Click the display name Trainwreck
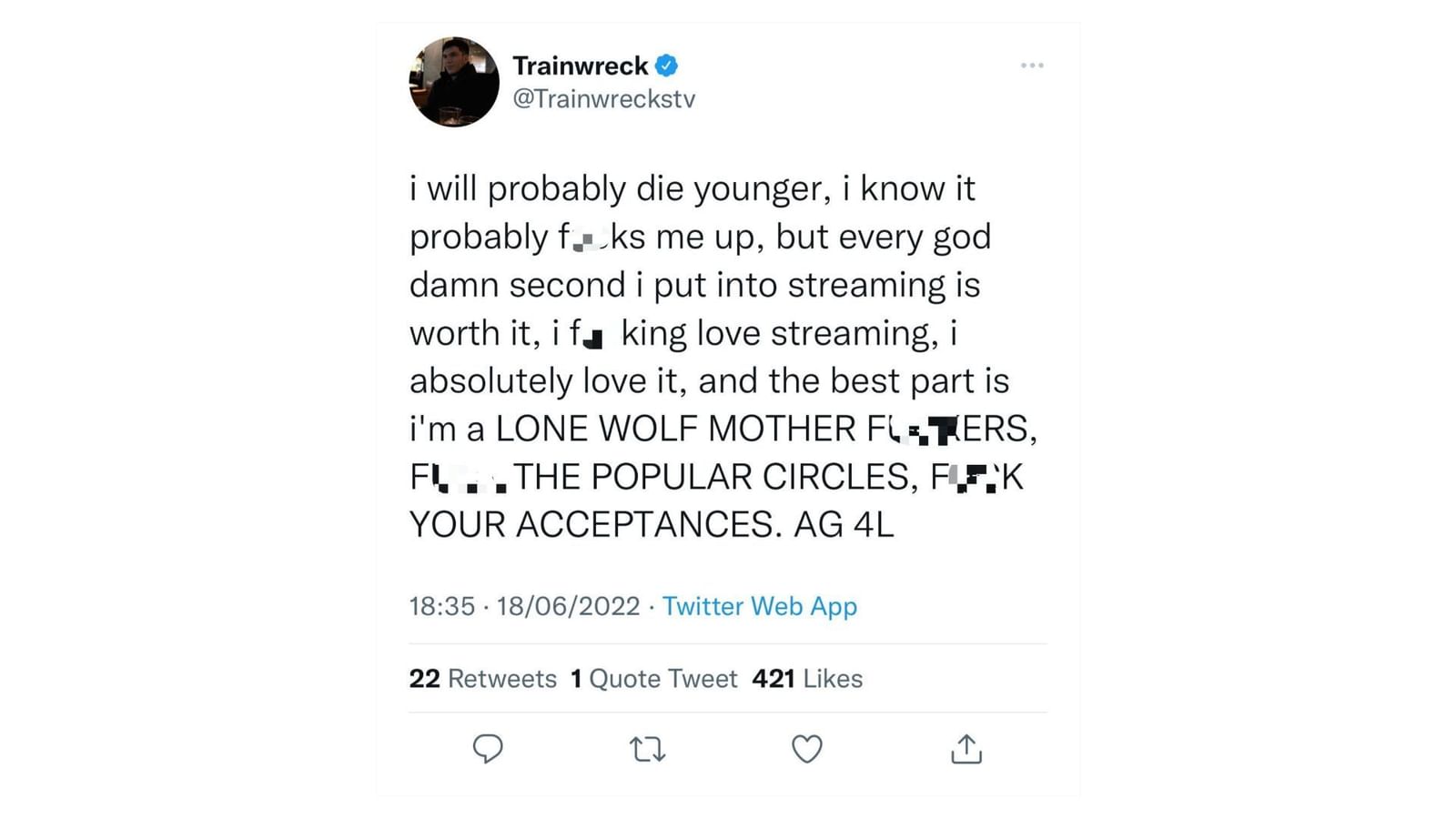 coord(580,65)
